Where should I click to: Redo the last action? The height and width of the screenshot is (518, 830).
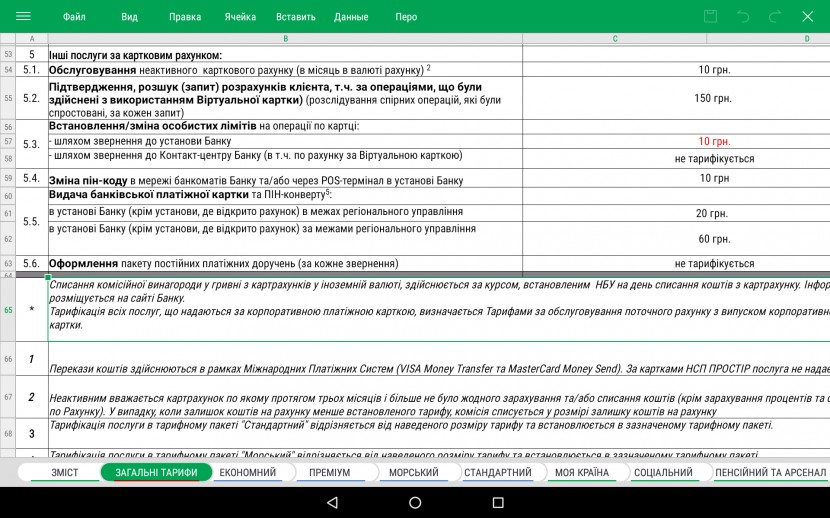click(x=775, y=17)
